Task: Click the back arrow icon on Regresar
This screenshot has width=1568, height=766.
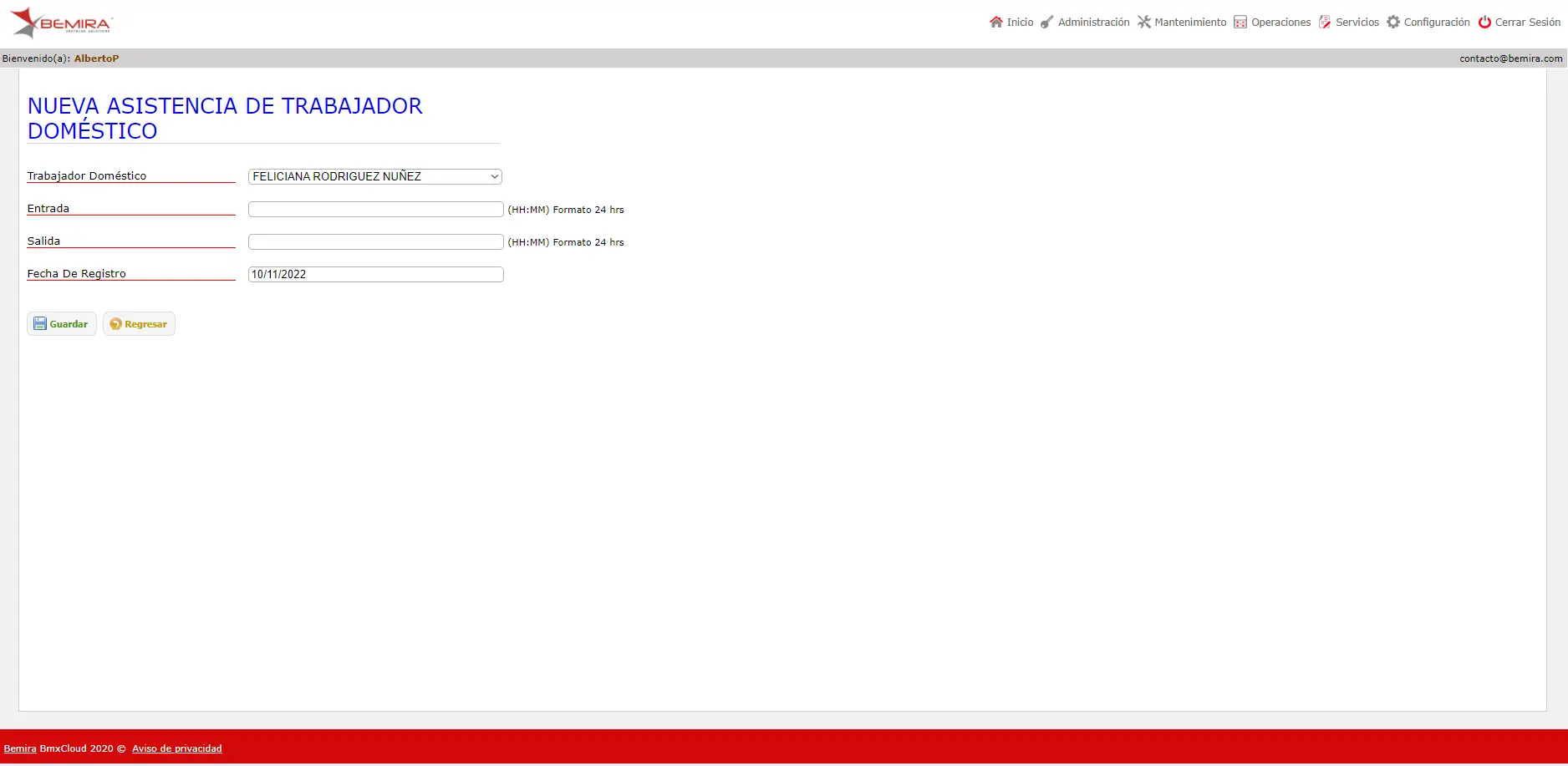Action: 116,324
